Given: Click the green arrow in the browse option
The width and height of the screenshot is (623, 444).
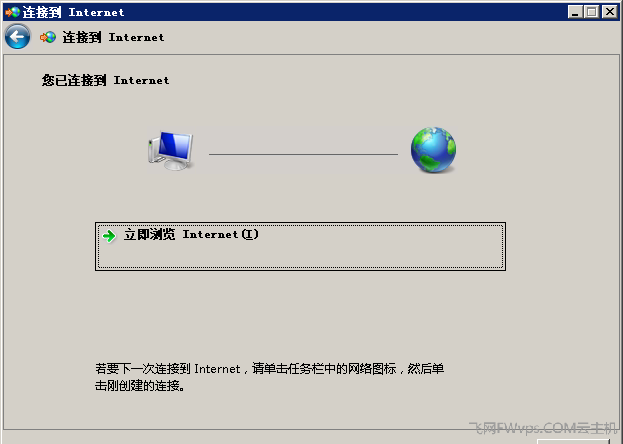Looking at the screenshot, I should click(109, 236).
